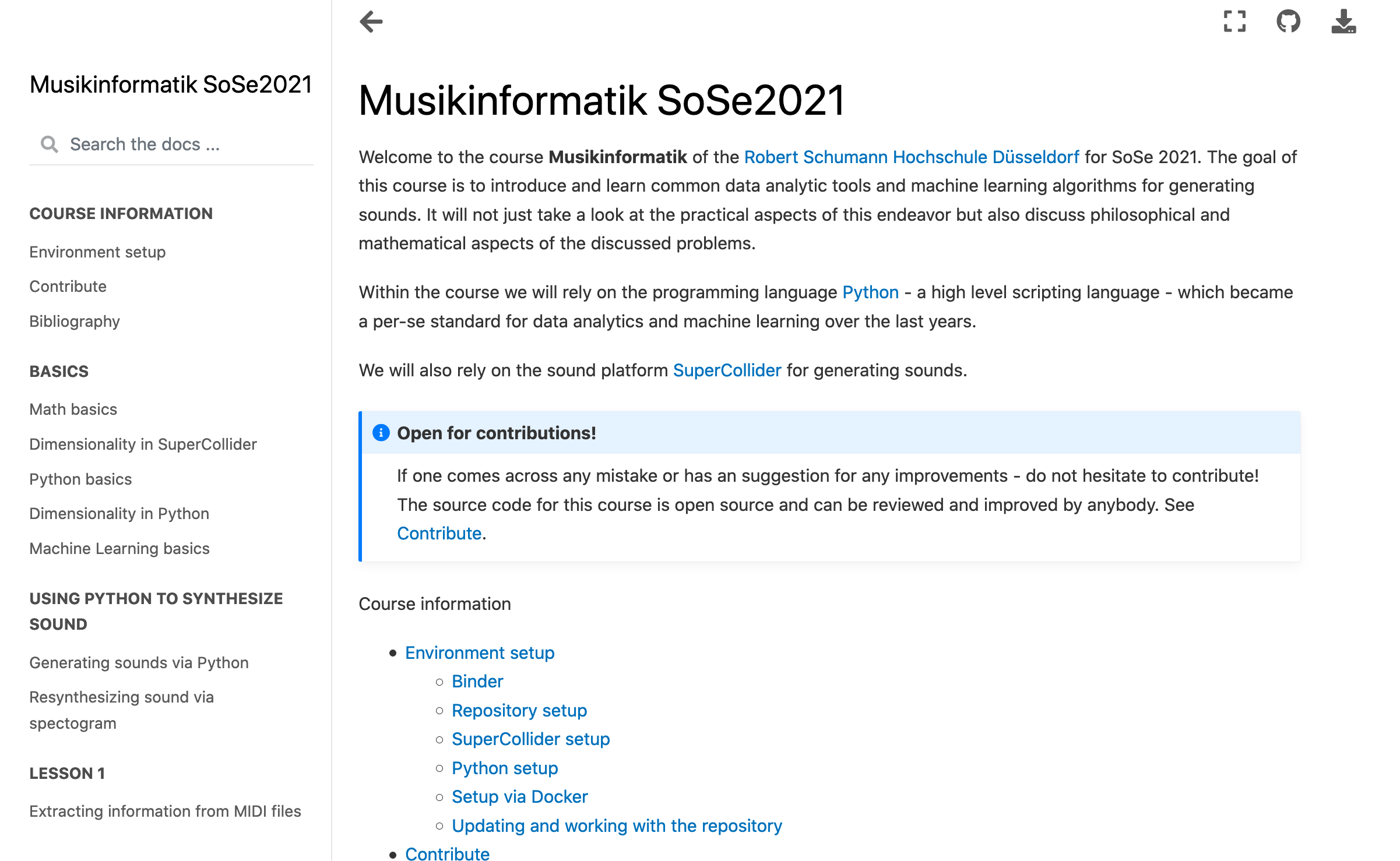This screenshot has height=861, width=1400.
Task: Click the Contribute link in the callout
Action: 439,532
